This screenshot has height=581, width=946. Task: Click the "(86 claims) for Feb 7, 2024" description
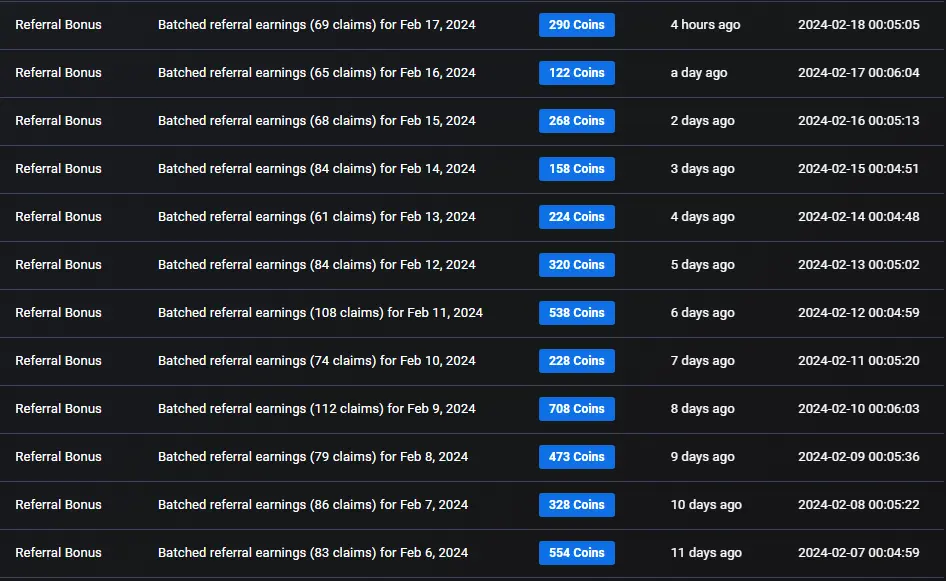313,504
